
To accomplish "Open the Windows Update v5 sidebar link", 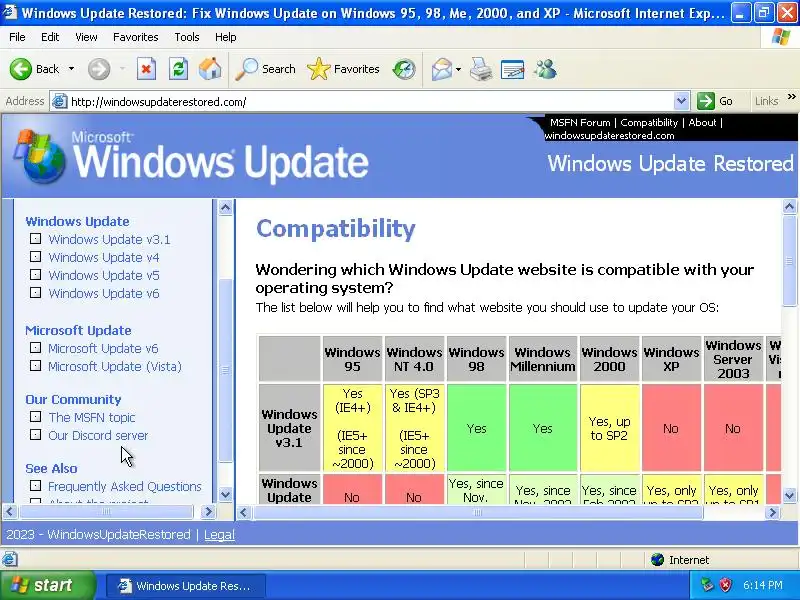I will click(x=104, y=275).
